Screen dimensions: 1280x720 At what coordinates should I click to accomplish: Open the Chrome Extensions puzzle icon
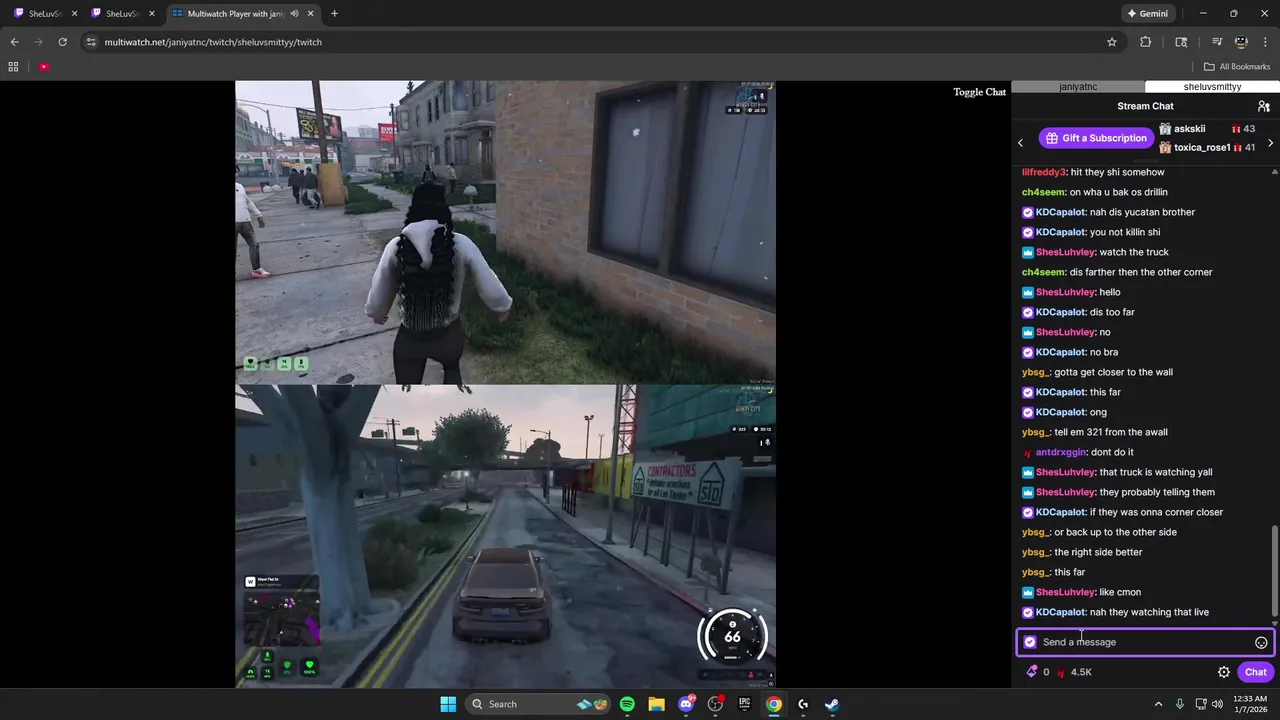[x=1146, y=42]
